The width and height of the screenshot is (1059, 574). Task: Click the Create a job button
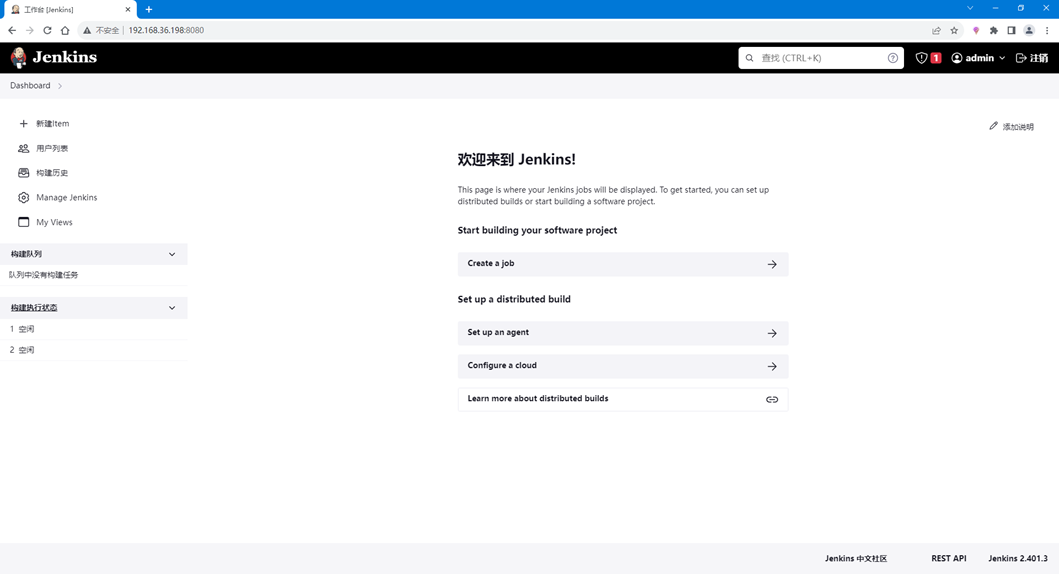click(x=623, y=264)
